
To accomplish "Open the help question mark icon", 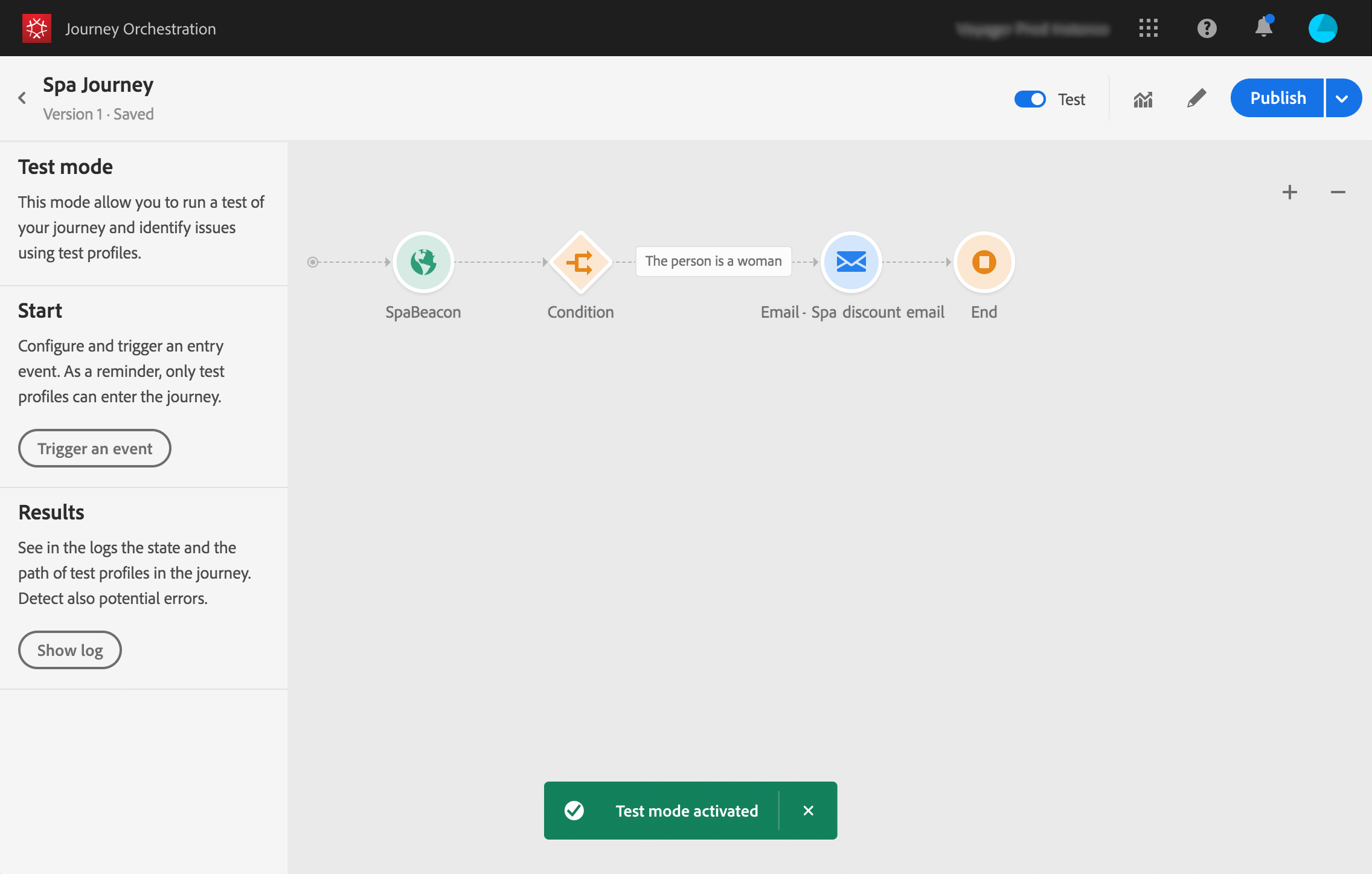I will point(1207,28).
